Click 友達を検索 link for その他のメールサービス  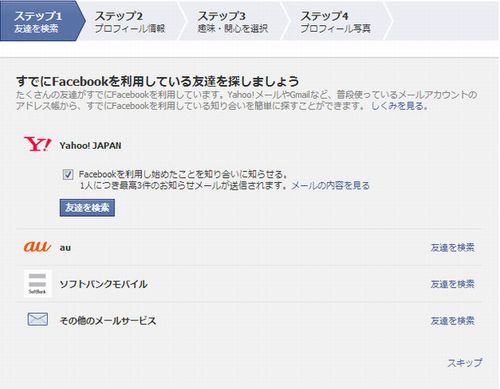pos(452,321)
